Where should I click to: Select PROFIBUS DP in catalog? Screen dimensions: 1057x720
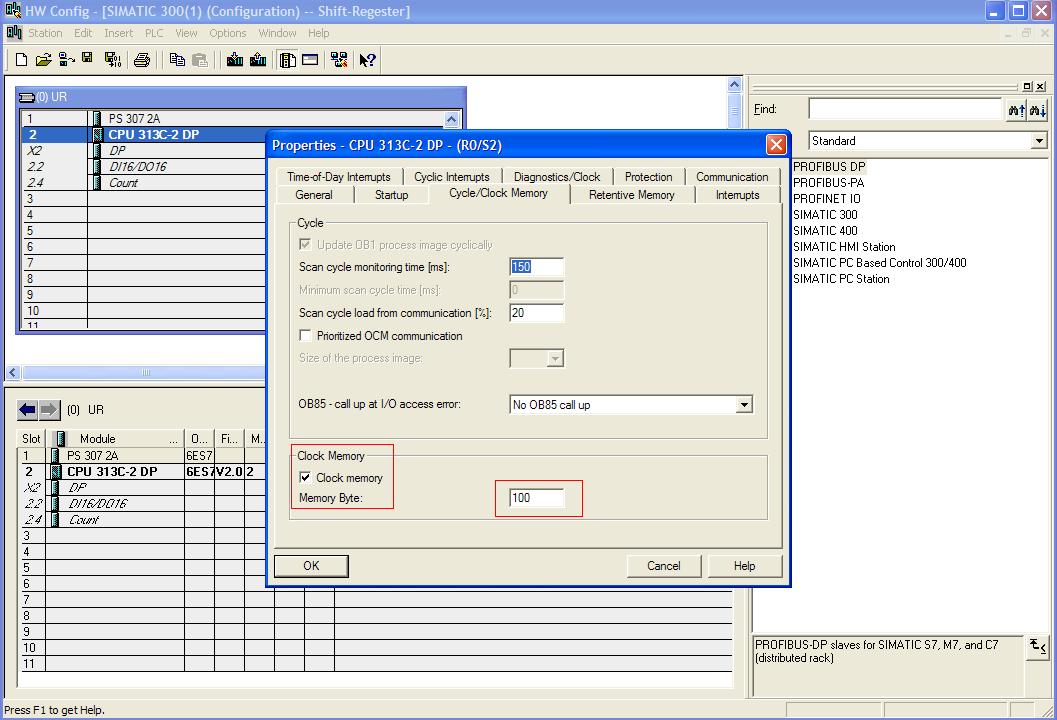coord(829,167)
